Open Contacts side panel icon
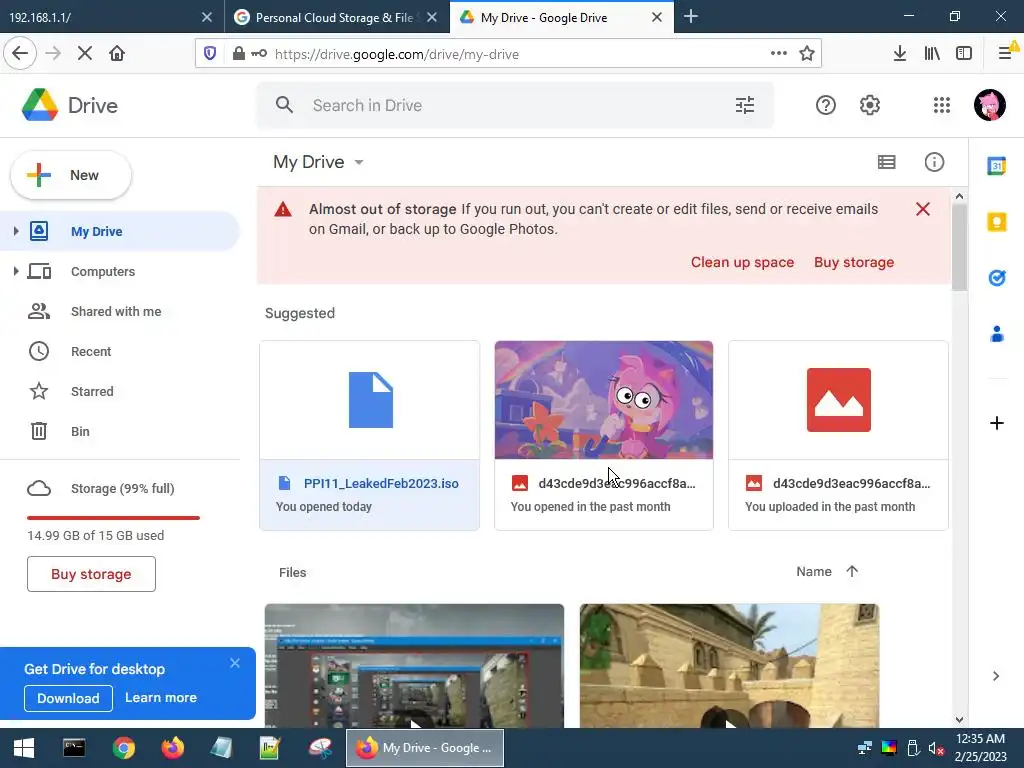Image resolution: width=1024 pixels, height=768 pixels. [997, 334]
